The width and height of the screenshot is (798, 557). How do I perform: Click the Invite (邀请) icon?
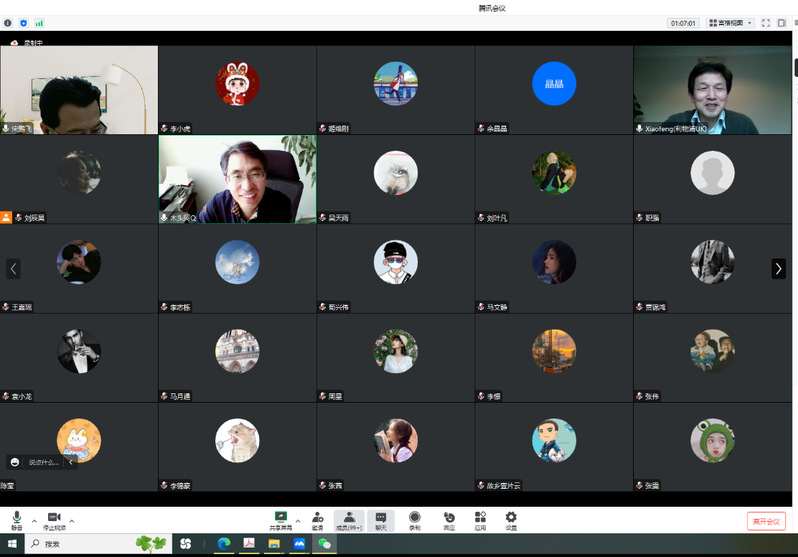317,520
